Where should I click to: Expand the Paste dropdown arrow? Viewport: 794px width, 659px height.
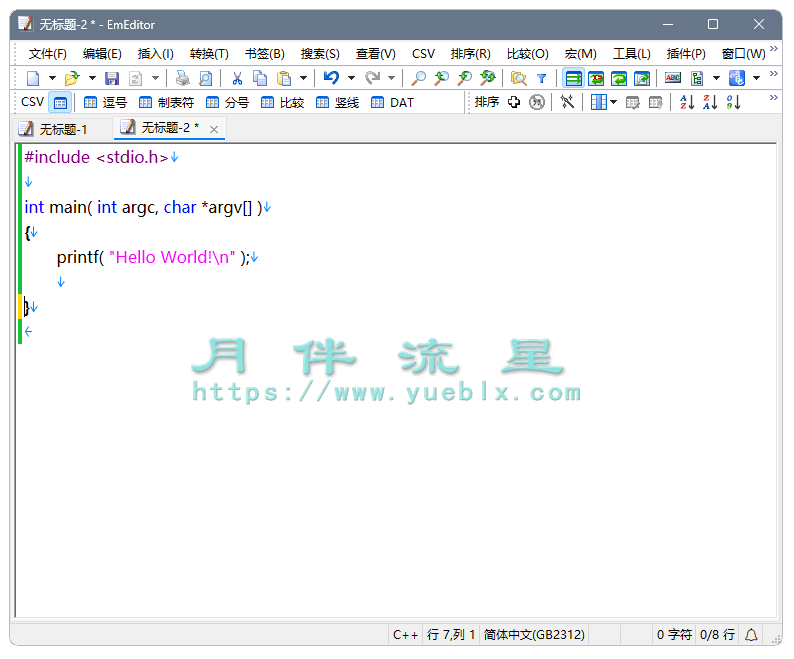pyautogui.click(x=303, y=79)
